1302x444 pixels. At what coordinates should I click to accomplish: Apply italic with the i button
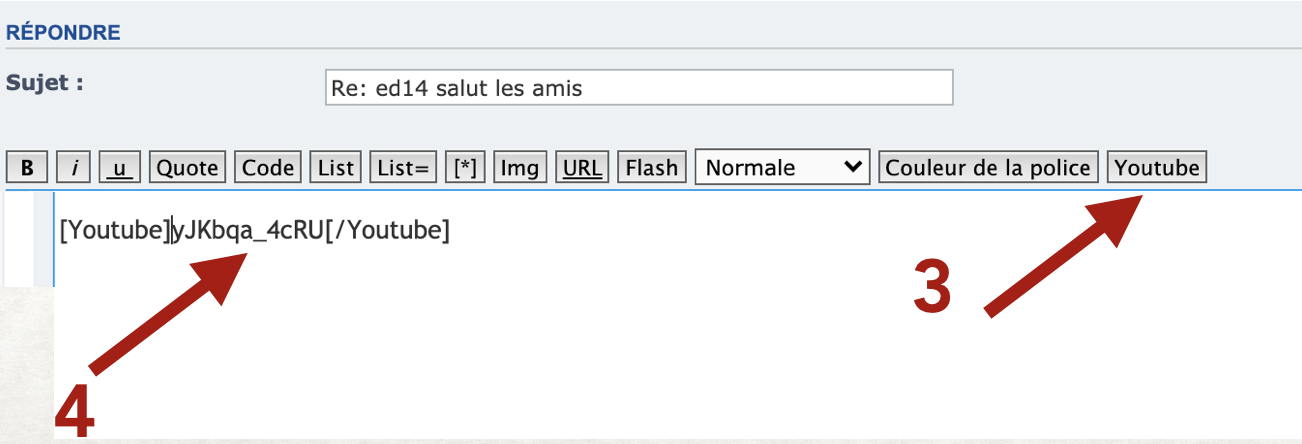[x=76, y=168]
